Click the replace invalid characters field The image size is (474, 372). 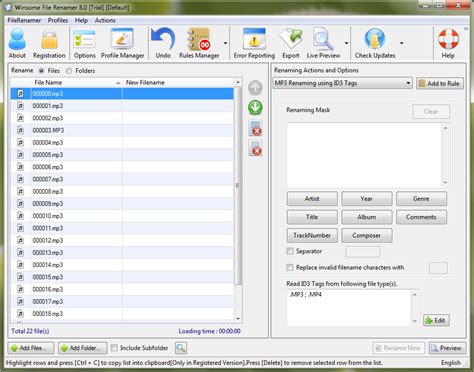438,268
